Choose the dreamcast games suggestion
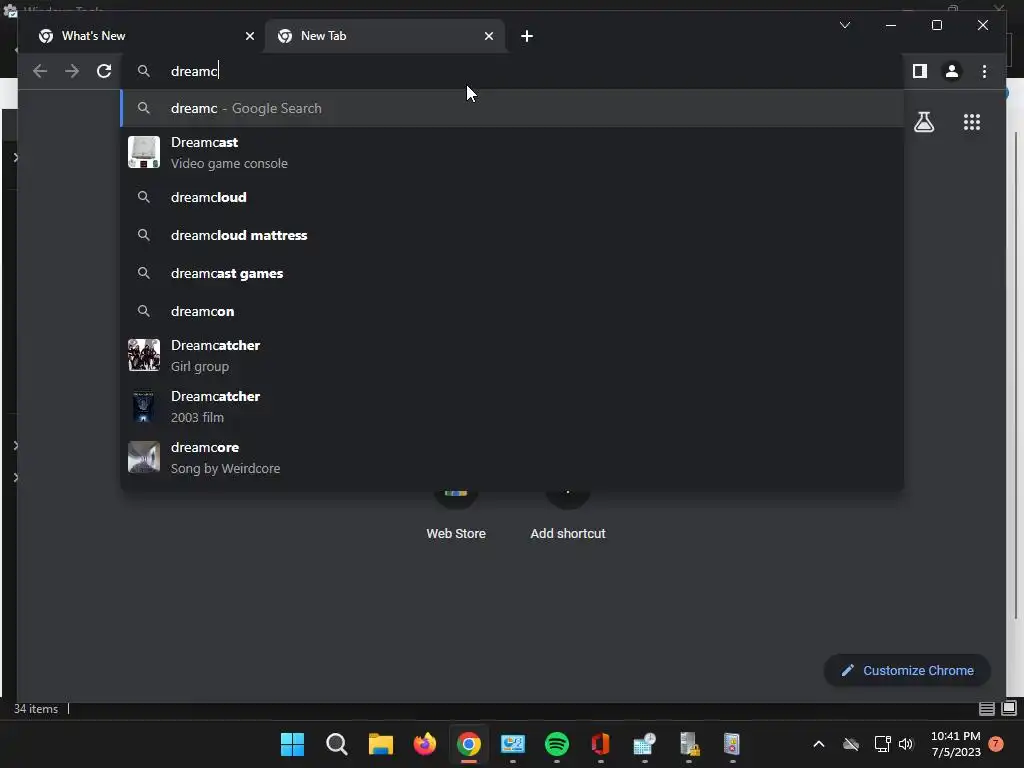1024x768 pixels. pyautogui.click(x=513, y=273)
